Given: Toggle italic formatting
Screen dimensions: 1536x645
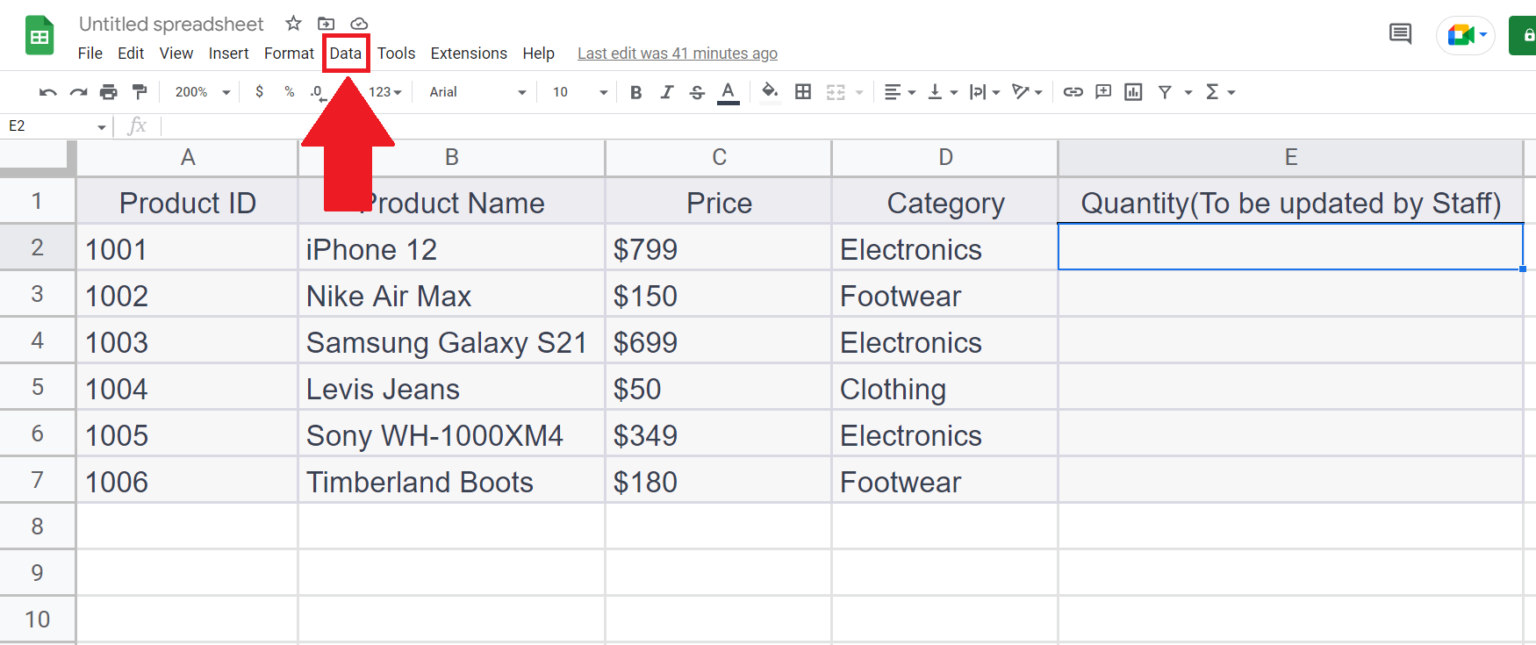Looking at the screenshot, I should (667, 92).
